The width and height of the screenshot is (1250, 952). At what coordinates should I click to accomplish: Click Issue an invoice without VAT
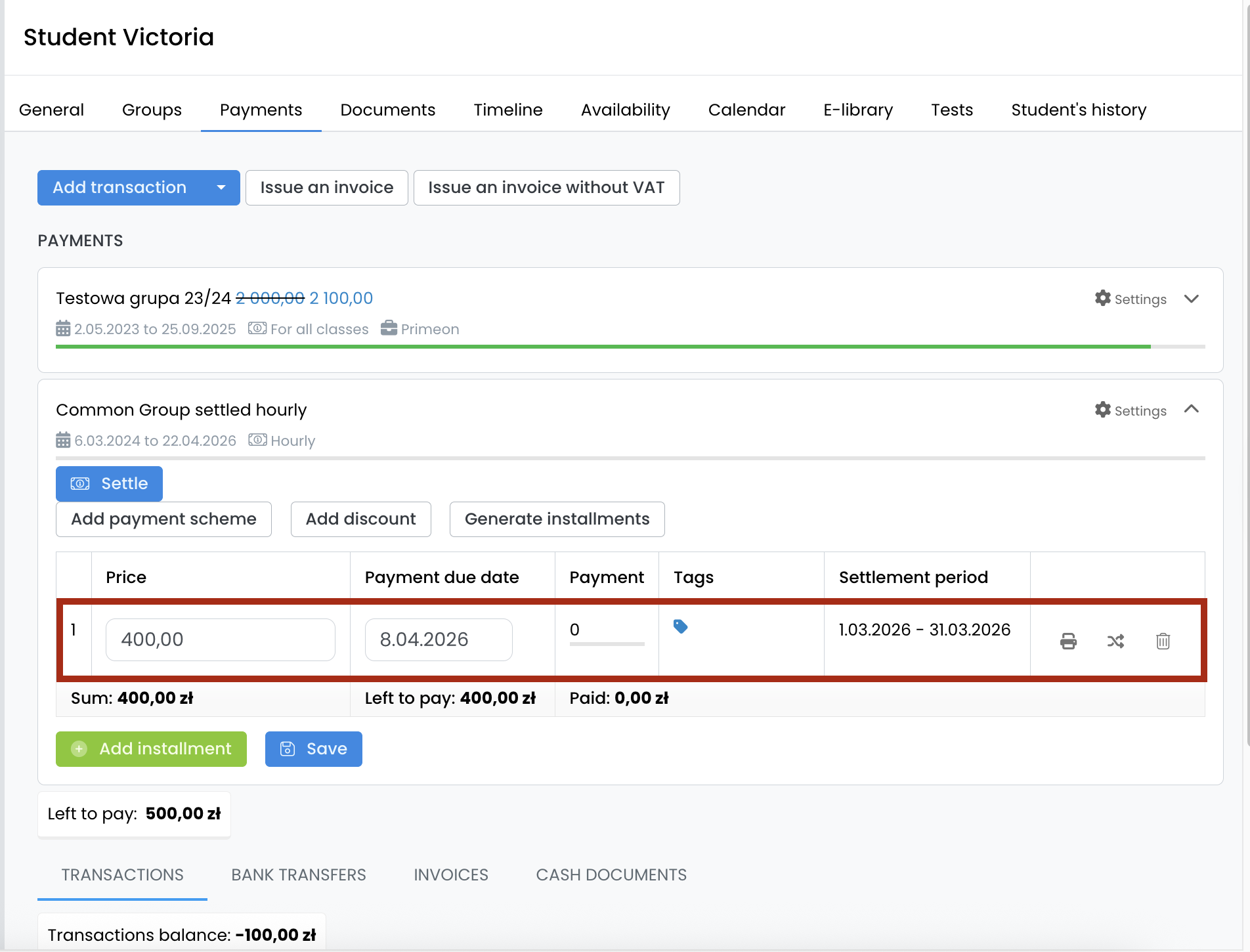[546, 188]
